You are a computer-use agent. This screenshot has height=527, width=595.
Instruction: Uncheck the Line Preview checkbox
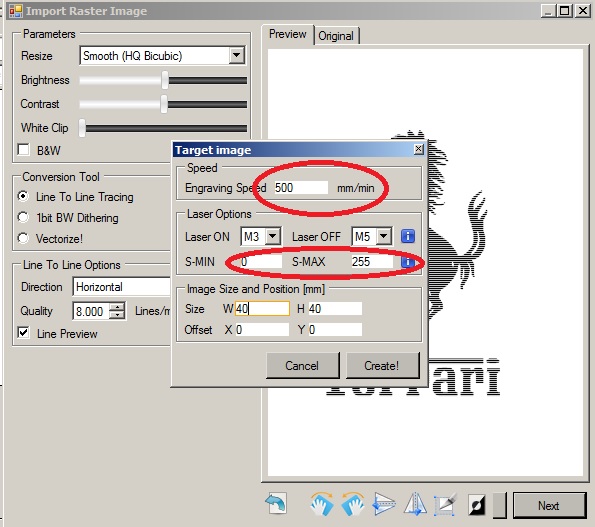[24, 333]
